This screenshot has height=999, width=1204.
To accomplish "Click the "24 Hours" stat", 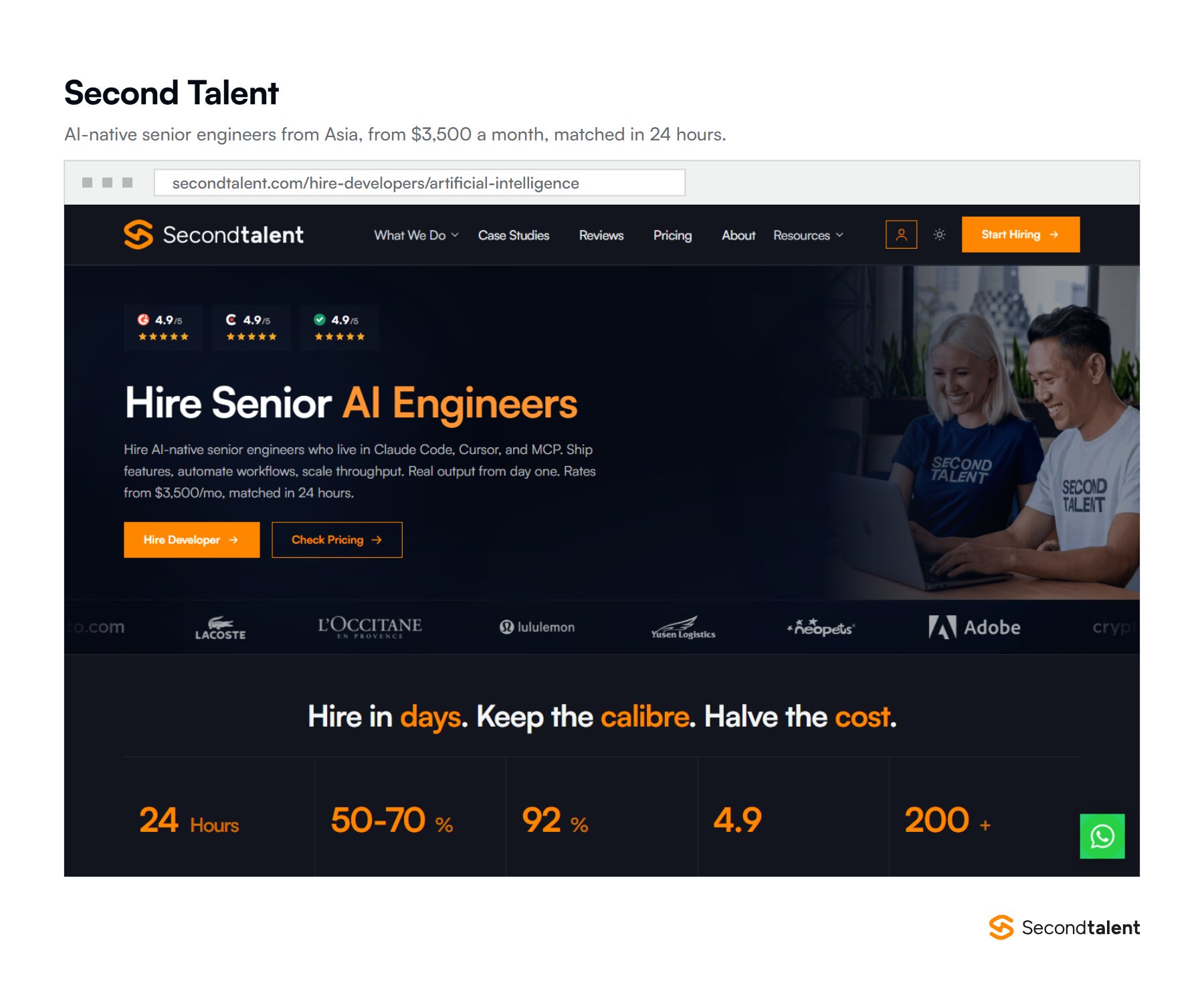I will [x=189, y=820].
